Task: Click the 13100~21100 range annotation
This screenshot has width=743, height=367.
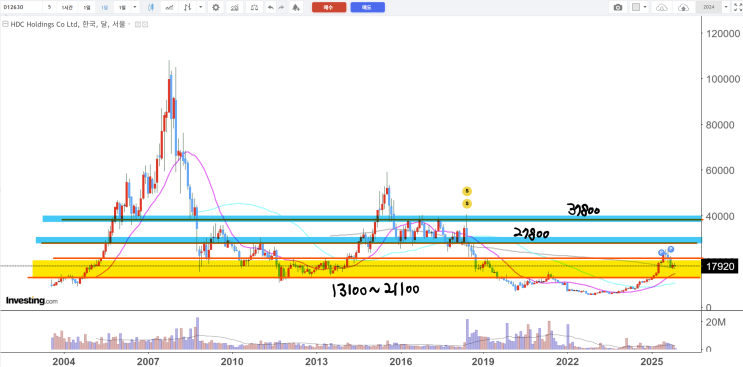Action: click(x=376, y=289)
